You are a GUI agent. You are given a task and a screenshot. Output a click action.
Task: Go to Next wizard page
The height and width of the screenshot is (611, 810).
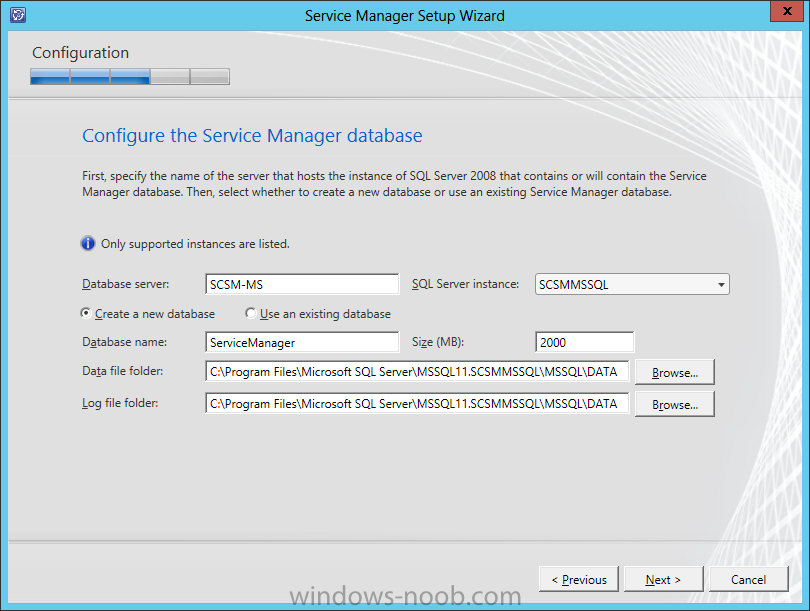[x=663, y=579]
